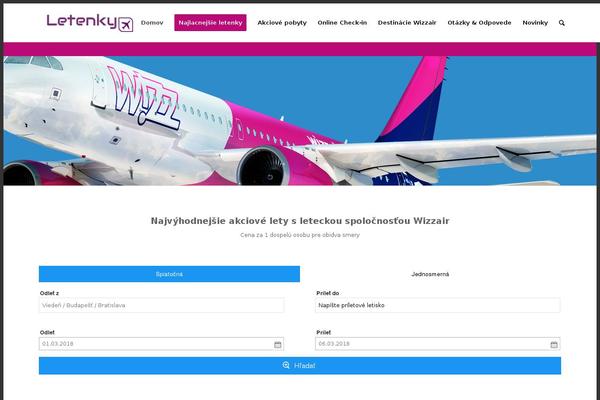
Task: Click the Hľadať search button
Action: (300, 366)
